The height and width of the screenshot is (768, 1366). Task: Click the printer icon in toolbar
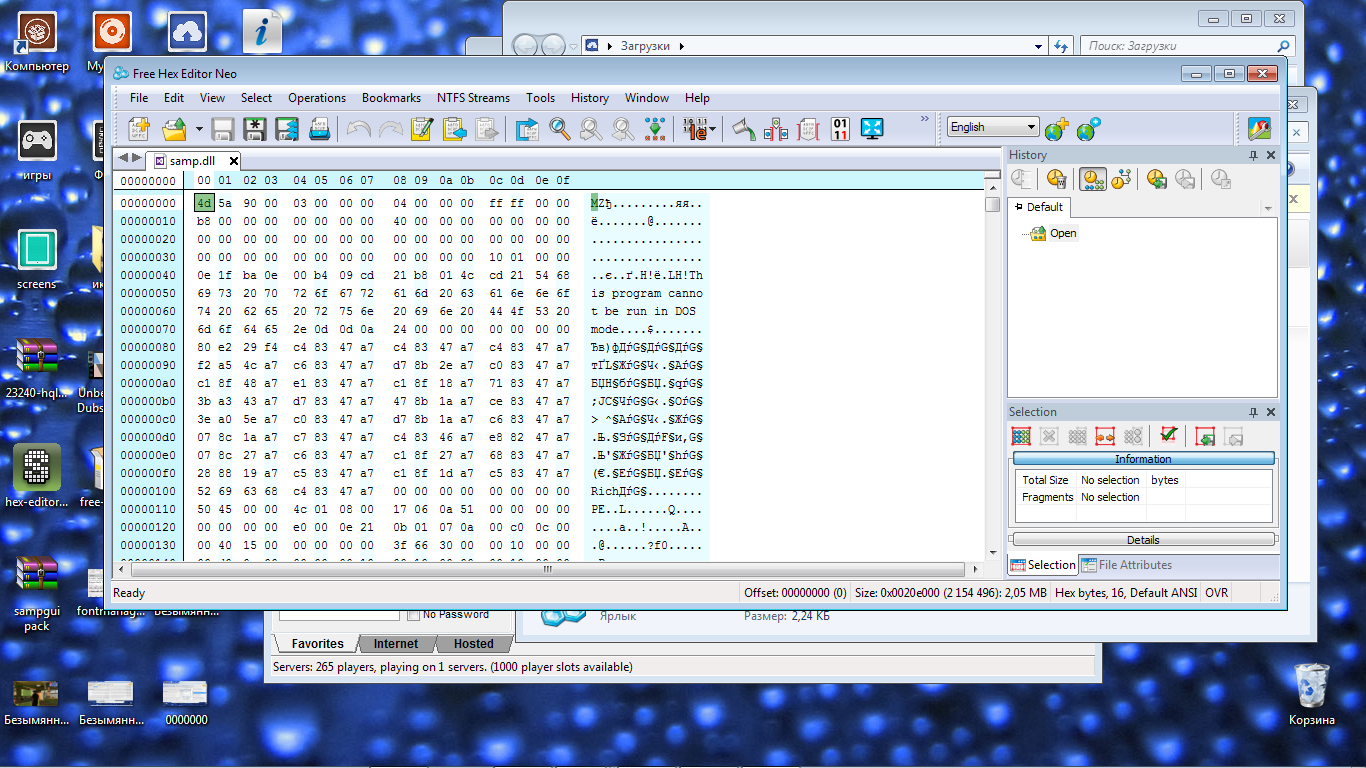pos(320,129)
